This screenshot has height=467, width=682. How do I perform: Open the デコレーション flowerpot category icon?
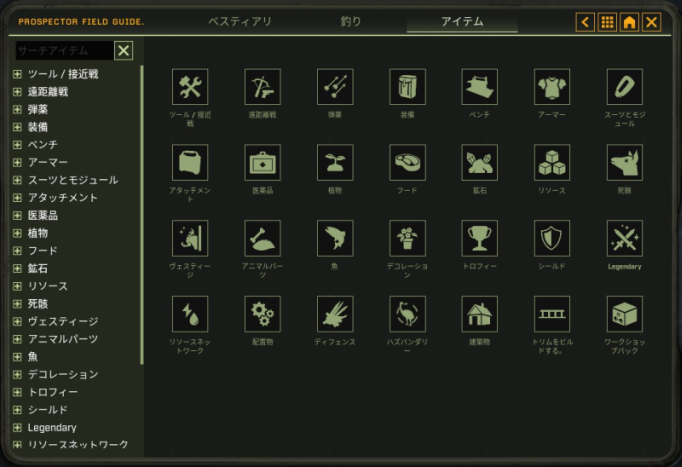408,238
